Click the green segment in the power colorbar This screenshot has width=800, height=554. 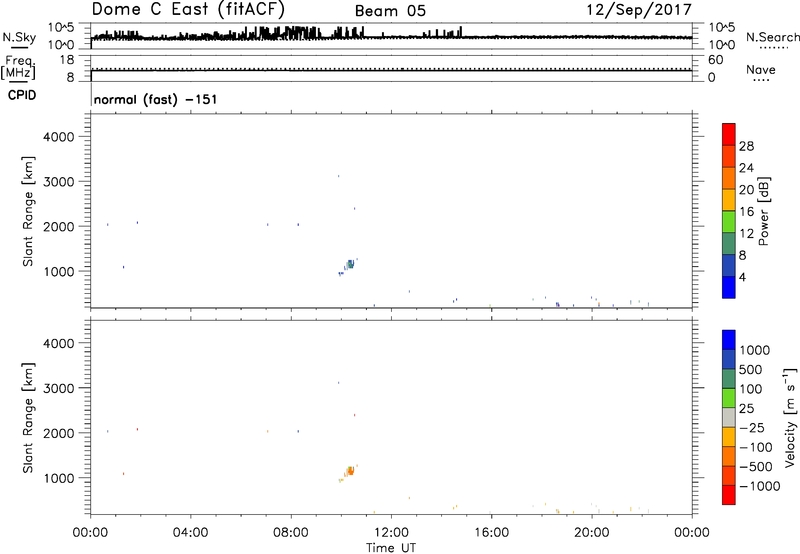[729, 221]
